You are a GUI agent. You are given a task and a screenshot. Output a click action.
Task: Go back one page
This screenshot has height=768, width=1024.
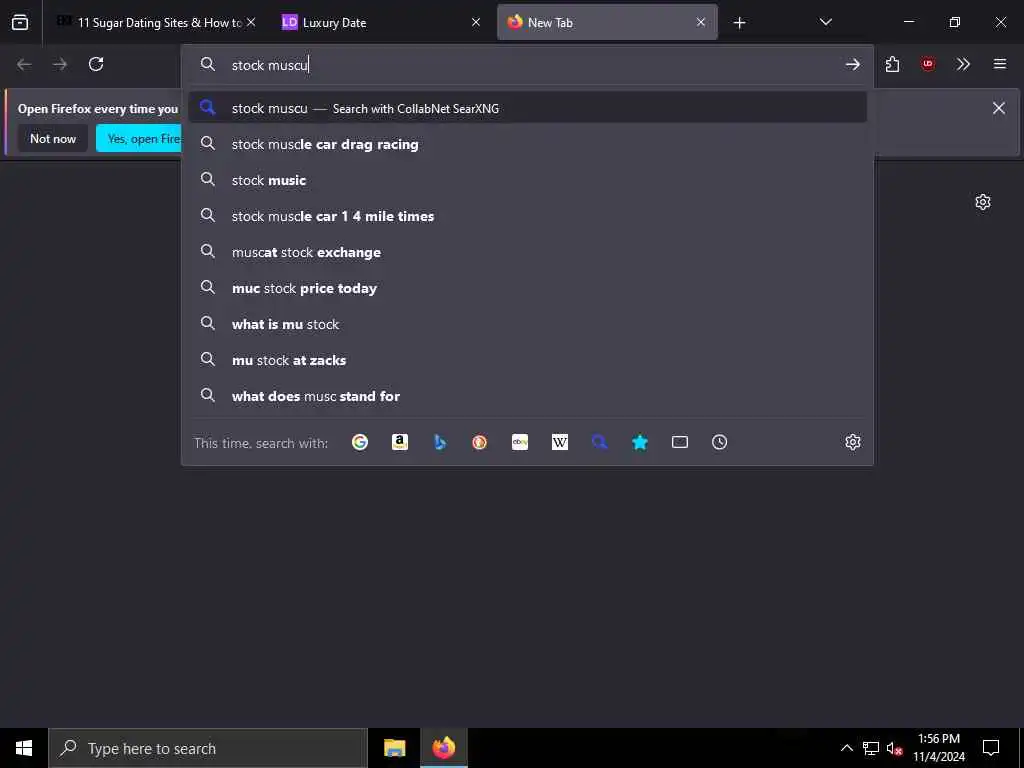tap(24, 64)
